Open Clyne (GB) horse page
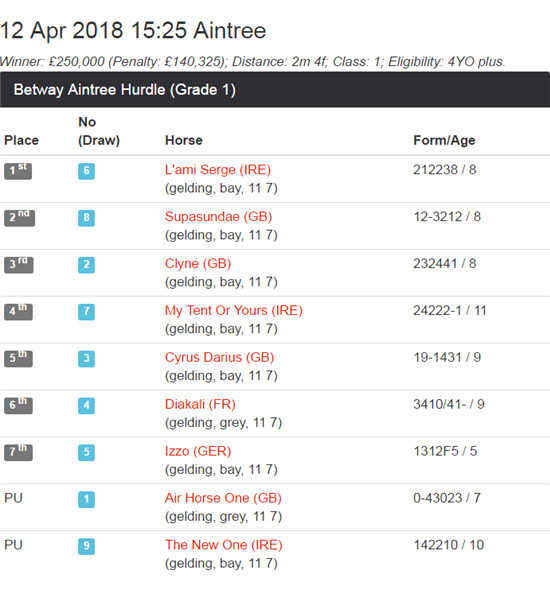The image size is (550, 593). (198, 264)
